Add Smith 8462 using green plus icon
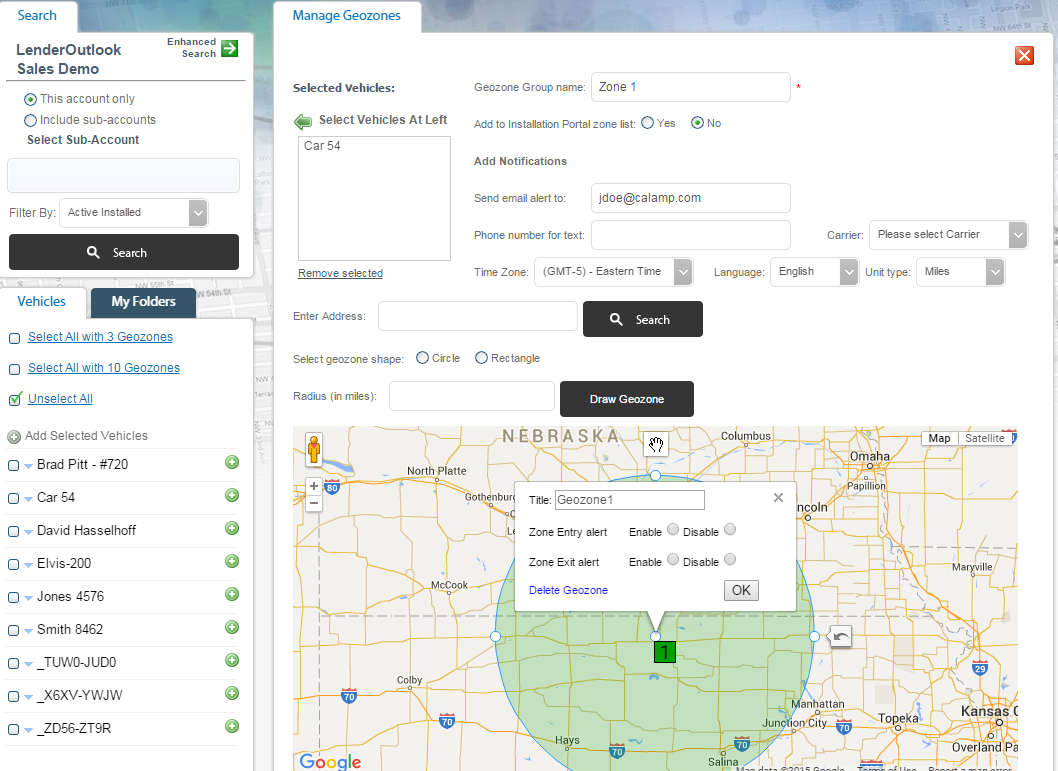This screenshot has width=1058, height=771. click(232, 627)
